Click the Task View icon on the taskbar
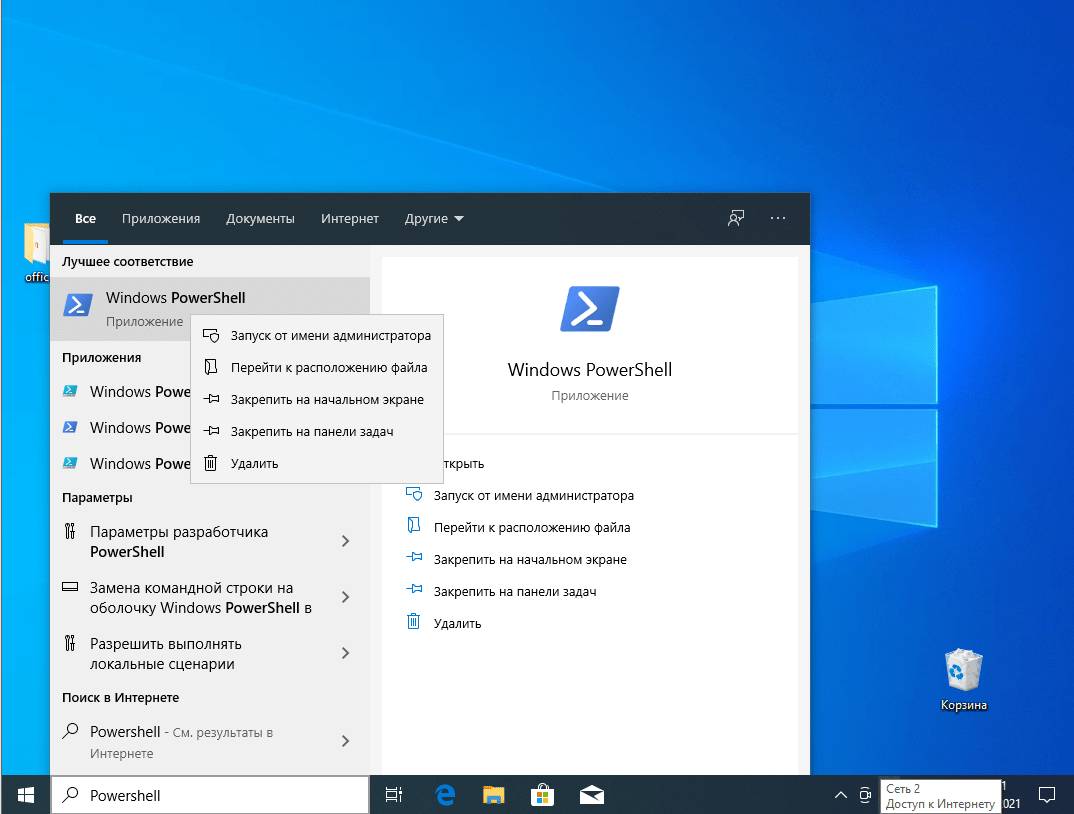The height and width of the screenshot is (814, 1074). (393, 794)
